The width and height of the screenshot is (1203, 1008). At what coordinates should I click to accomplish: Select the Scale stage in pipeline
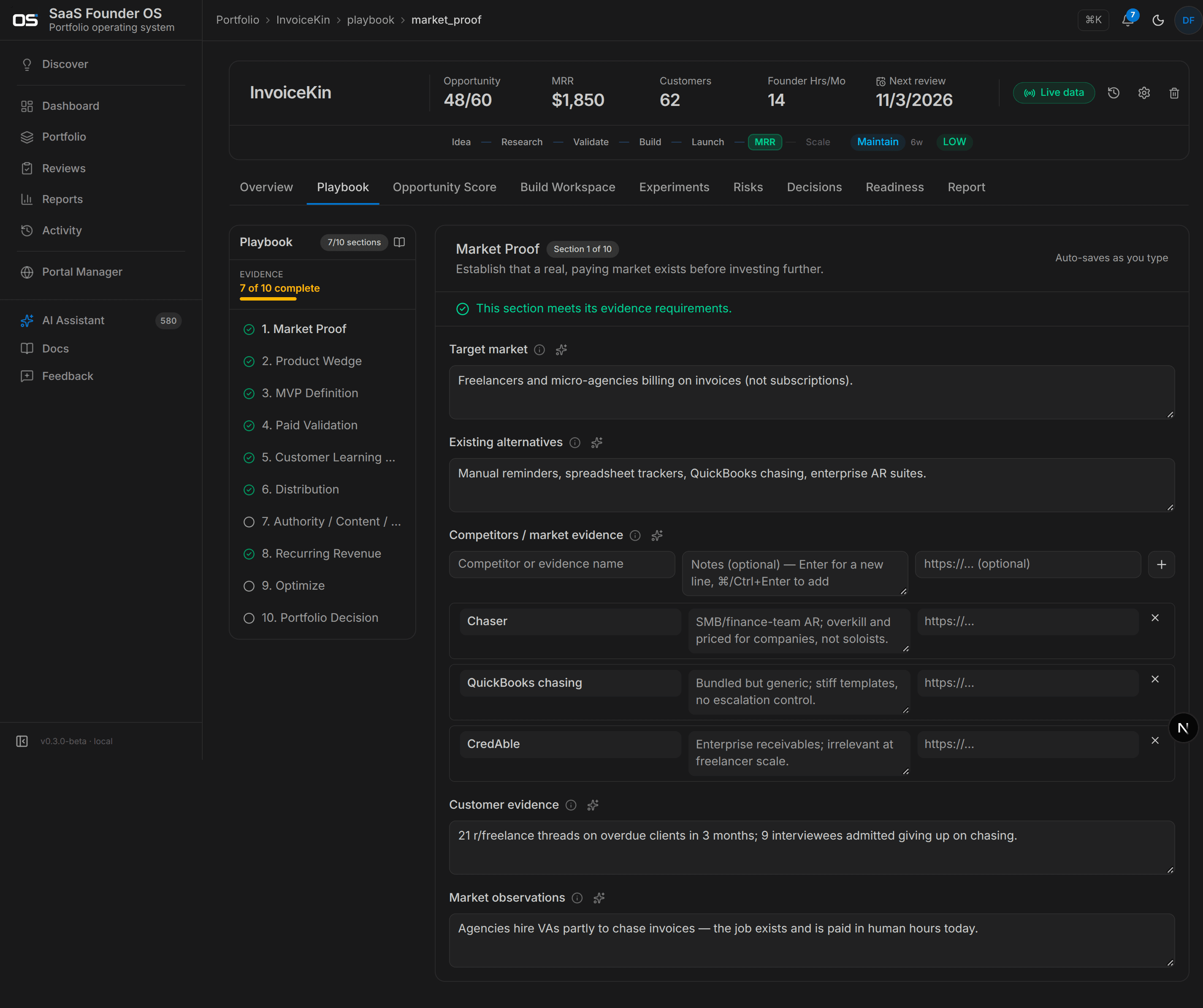click(818, 142)
